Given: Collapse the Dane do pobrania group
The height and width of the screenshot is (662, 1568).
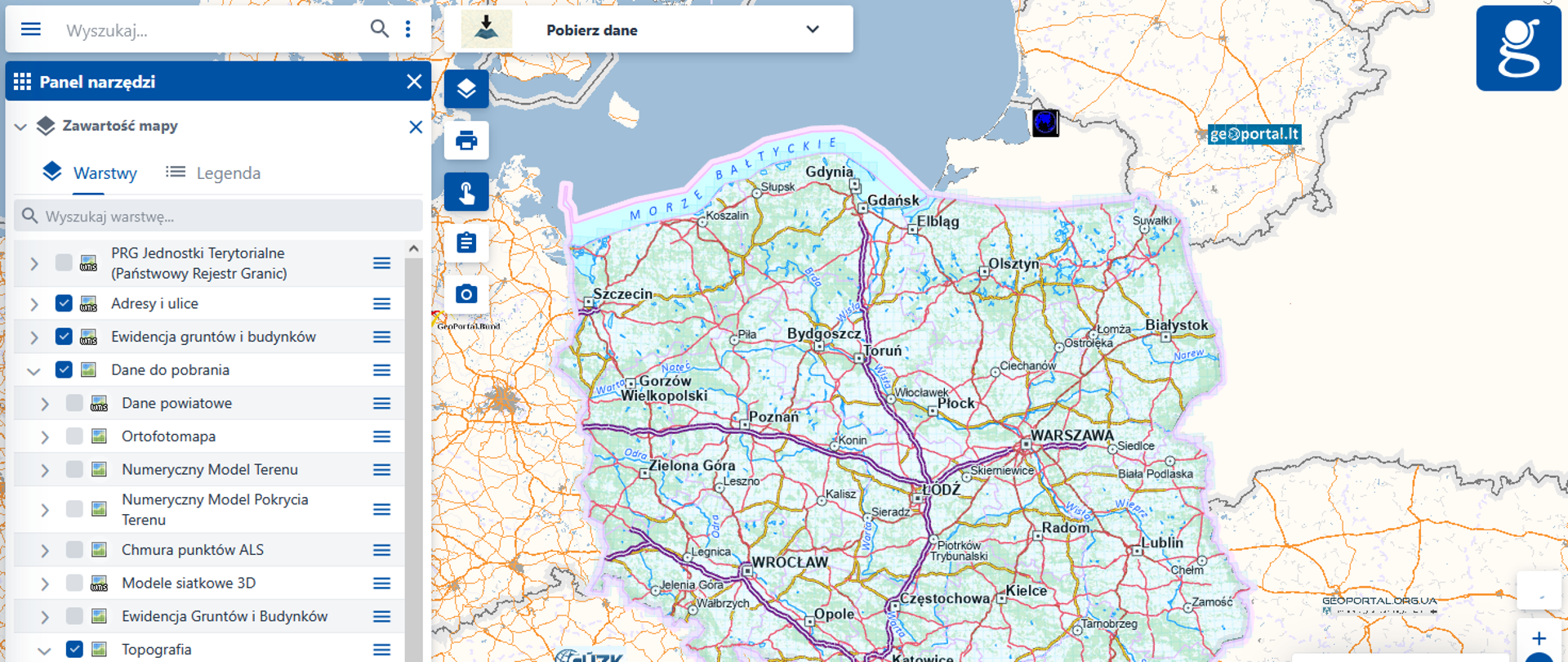Looking at the screenshot, I should [x=33, y=370].
